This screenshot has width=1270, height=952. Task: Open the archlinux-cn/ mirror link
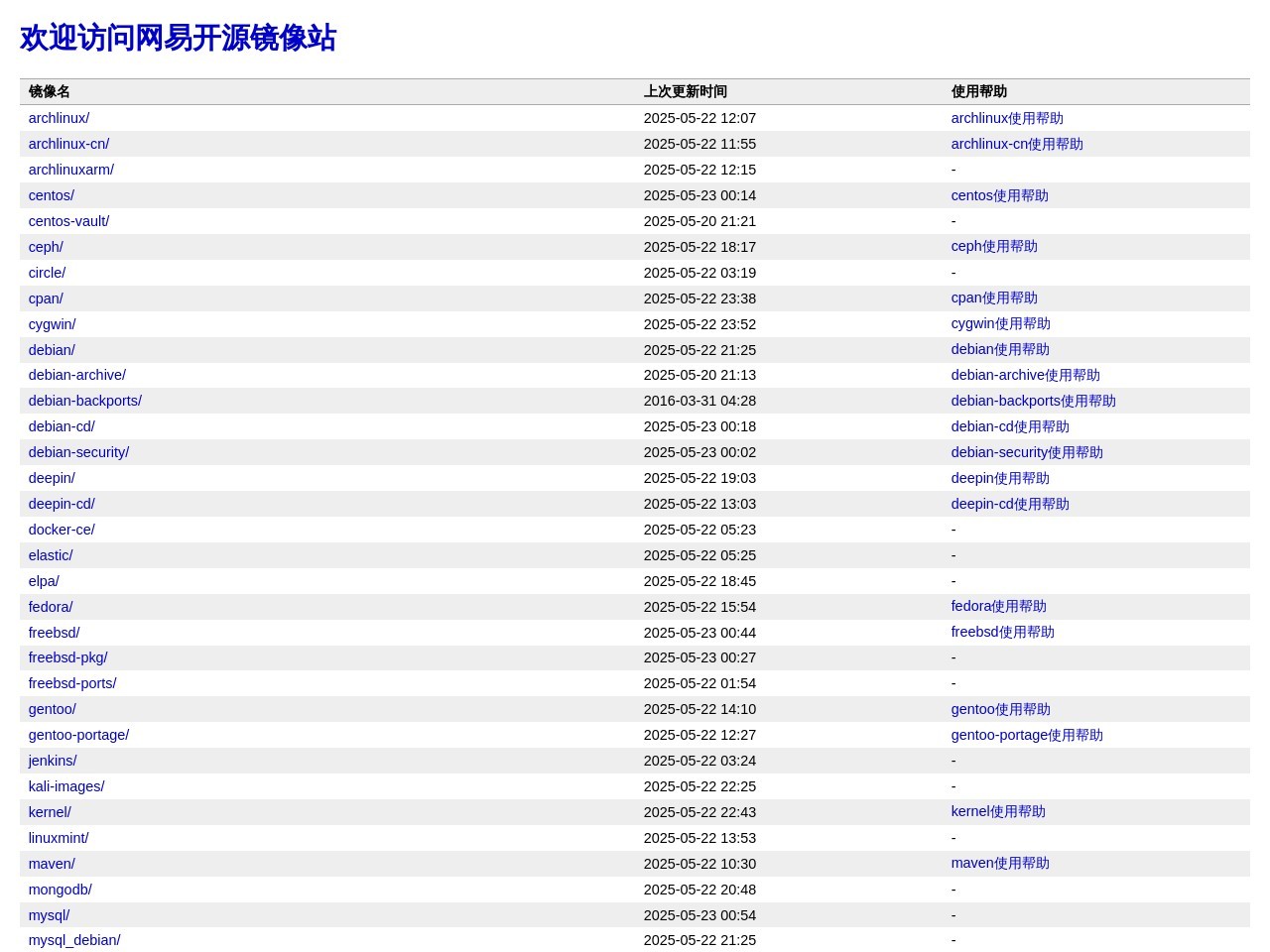[x=68, y=144]
